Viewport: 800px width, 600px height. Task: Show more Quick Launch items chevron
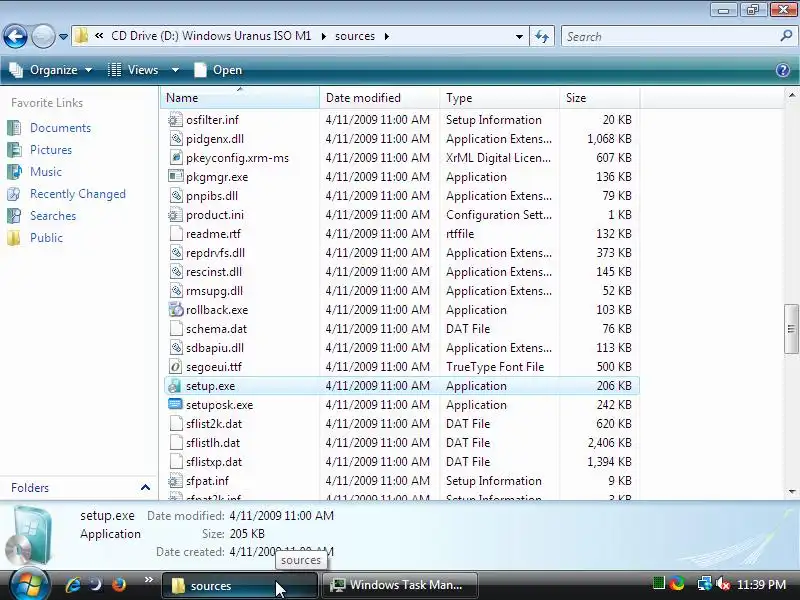click(x=148, y=580)
